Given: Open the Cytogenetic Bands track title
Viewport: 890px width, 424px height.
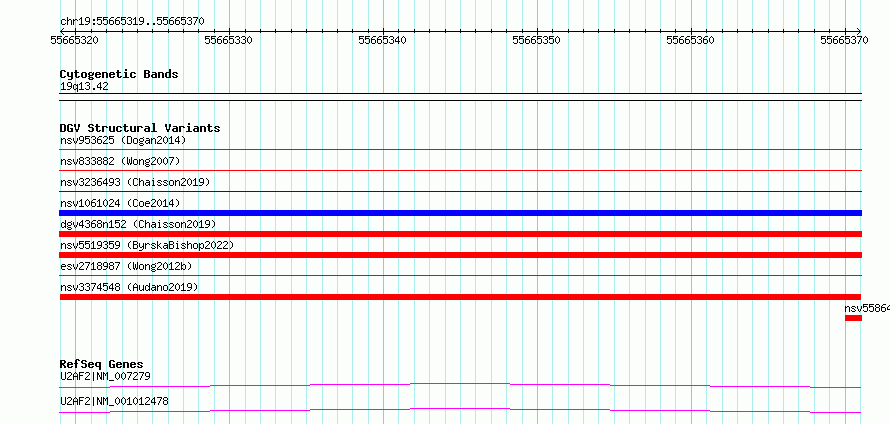Looking at the screenshot, I should pyautogui.click(x=119, y=74).
